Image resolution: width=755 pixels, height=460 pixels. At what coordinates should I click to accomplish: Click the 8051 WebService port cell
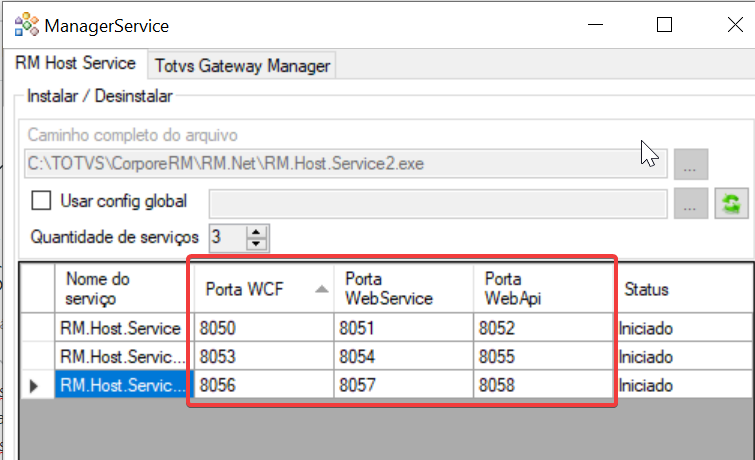tap(403, 328)
